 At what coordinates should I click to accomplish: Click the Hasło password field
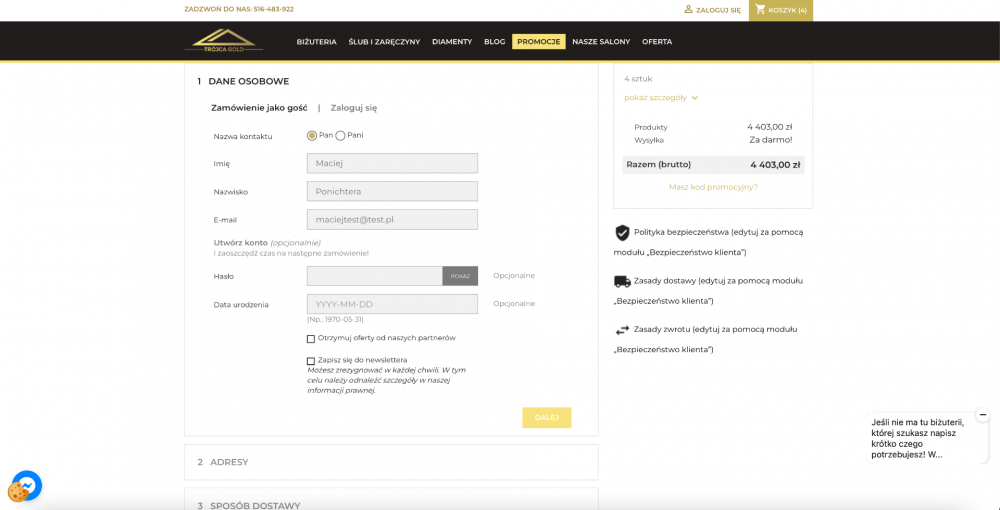pyautogui.click(x=374, y=276)
